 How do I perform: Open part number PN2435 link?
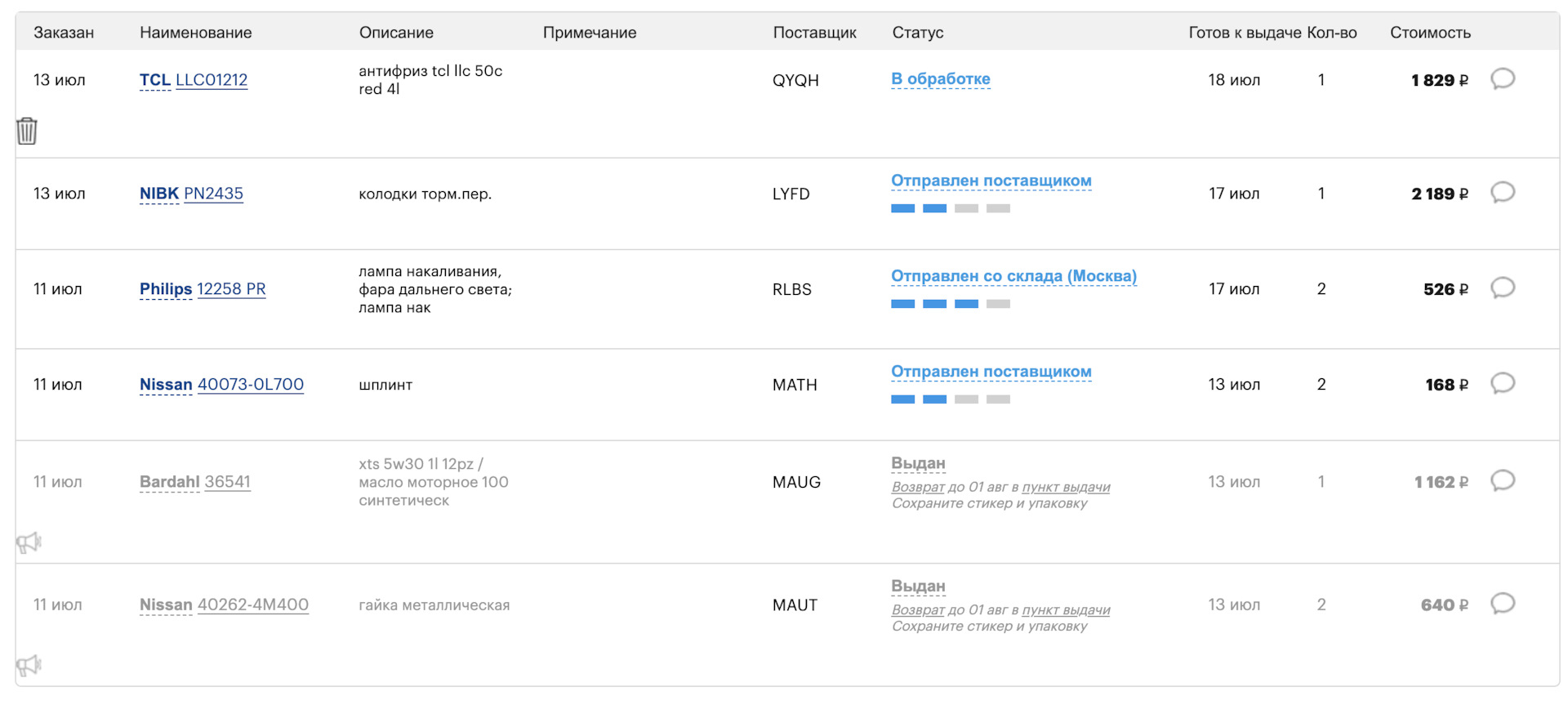[x=213, y=194]
